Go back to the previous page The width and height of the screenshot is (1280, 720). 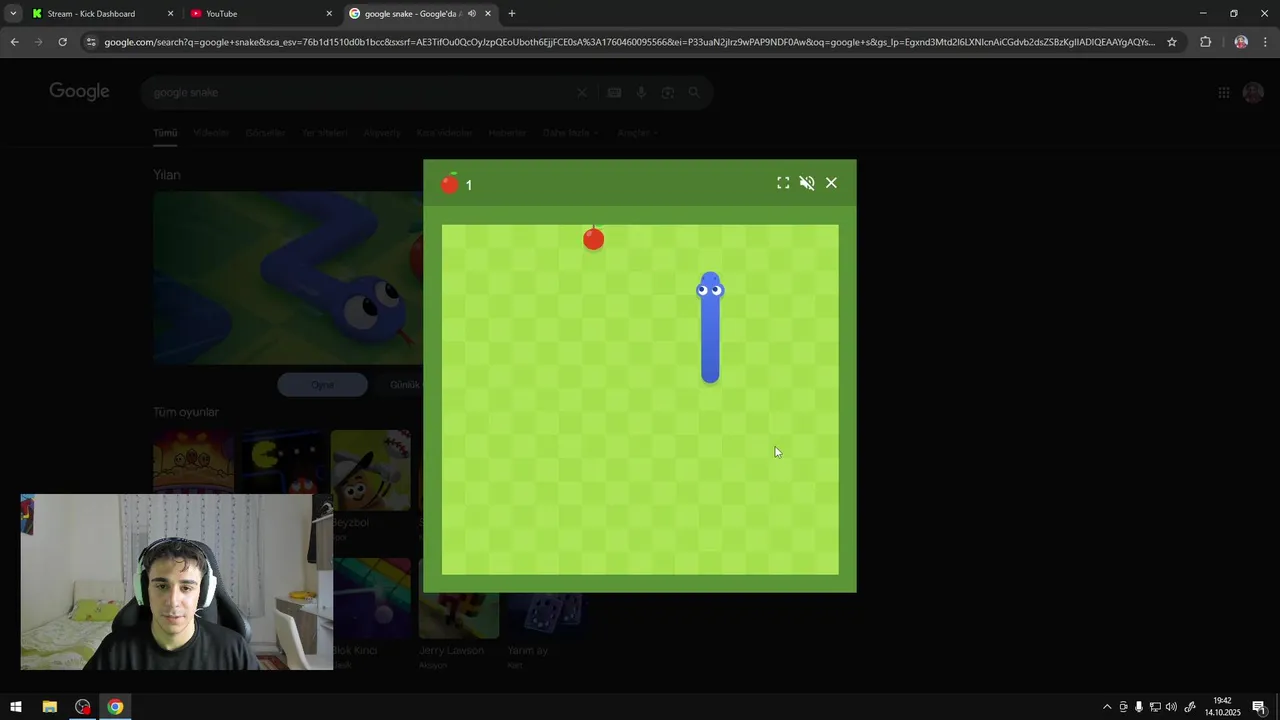[x=14, y=42]
